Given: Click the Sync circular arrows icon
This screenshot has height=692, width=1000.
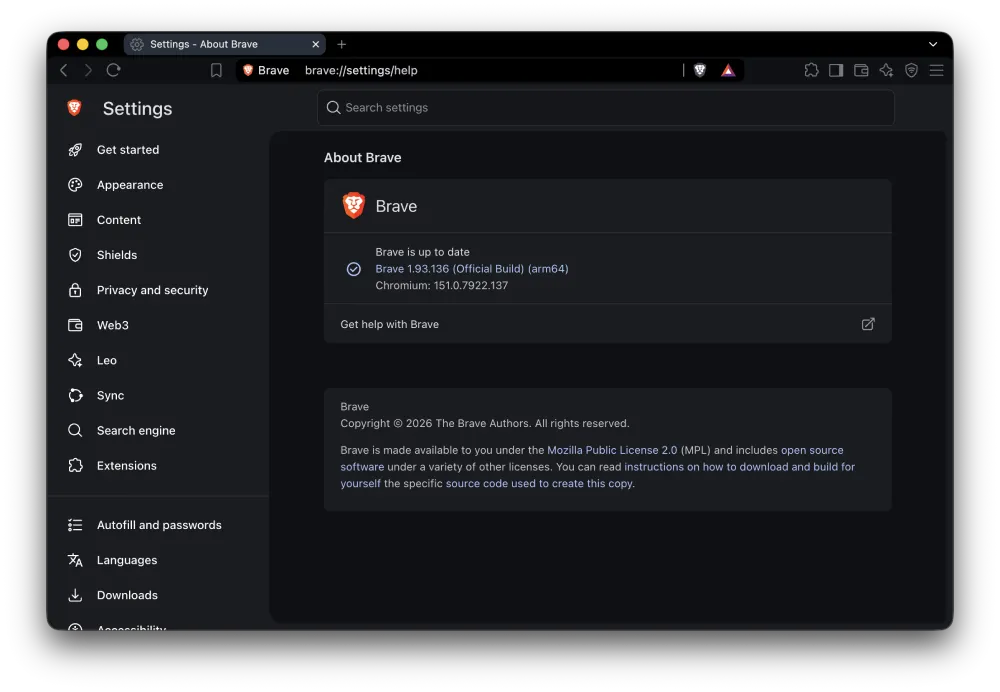Looking at the screenshot, I should point(75,395).
